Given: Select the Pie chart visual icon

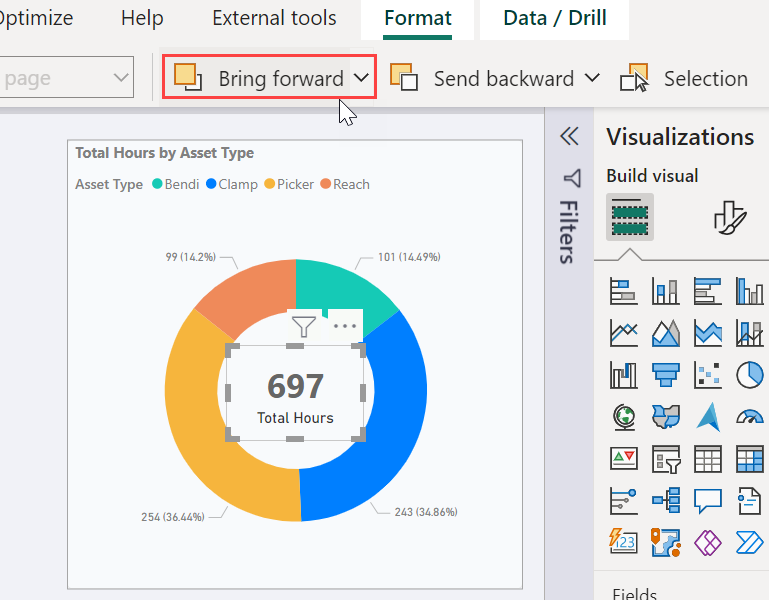Looking at the screenshot, I should (x=749, y=375).
